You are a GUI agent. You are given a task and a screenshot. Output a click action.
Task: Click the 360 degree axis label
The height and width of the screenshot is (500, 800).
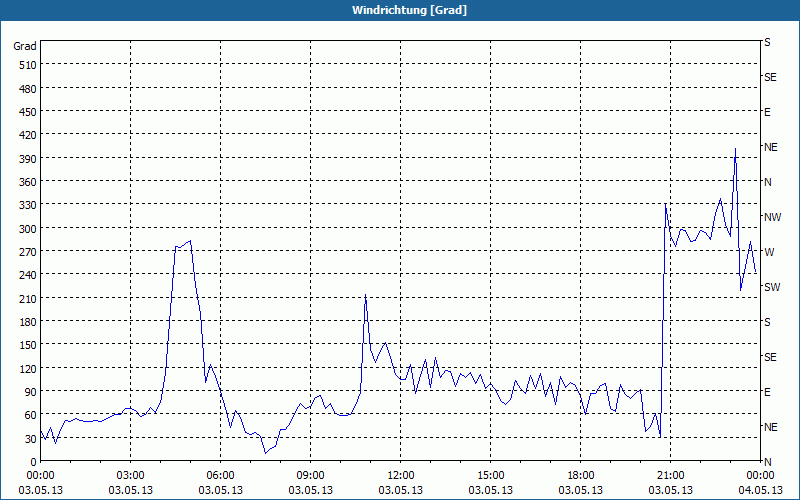[x=28, y=182]
